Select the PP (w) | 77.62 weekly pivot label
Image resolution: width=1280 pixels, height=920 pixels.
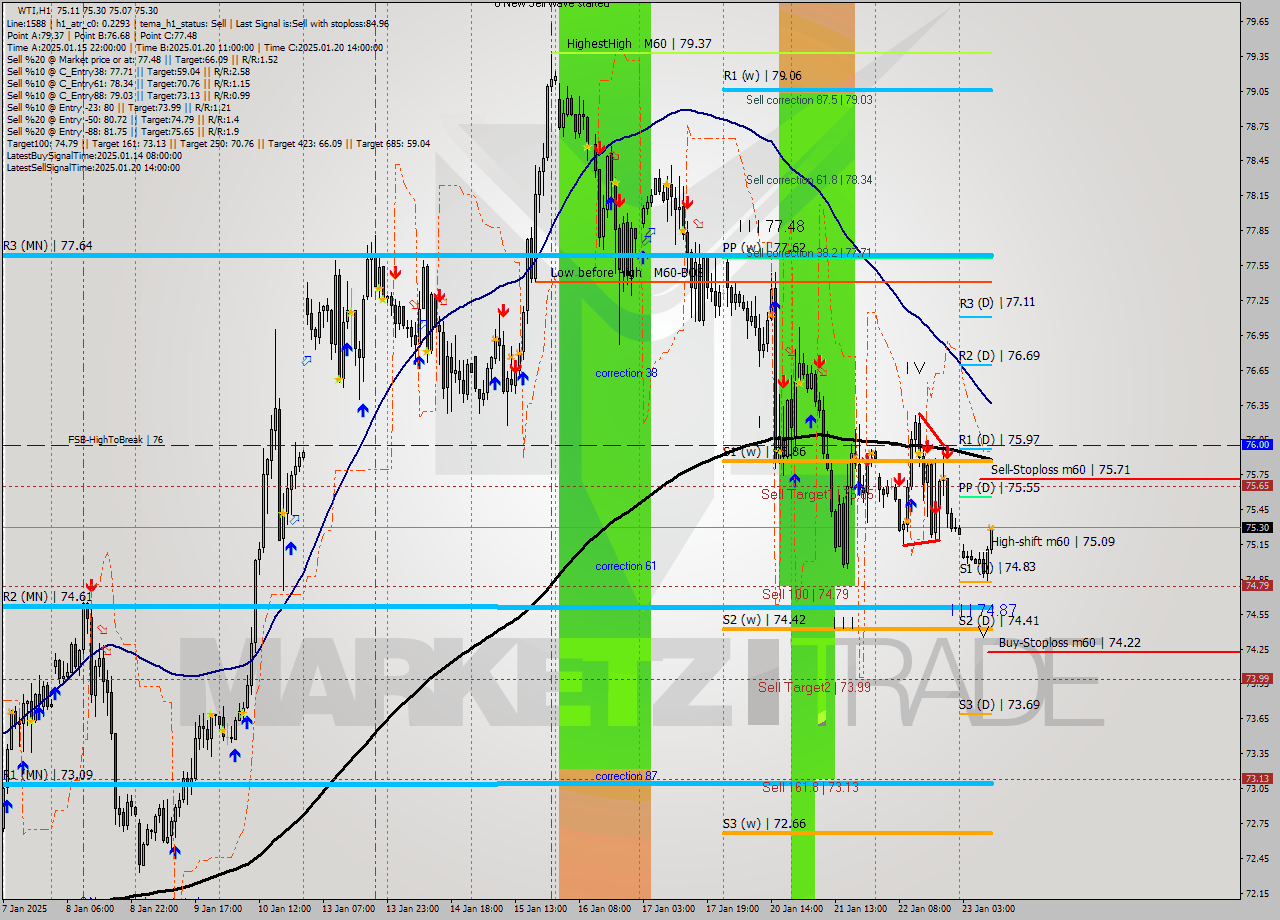pyautogui.click(x=764, y=247)
